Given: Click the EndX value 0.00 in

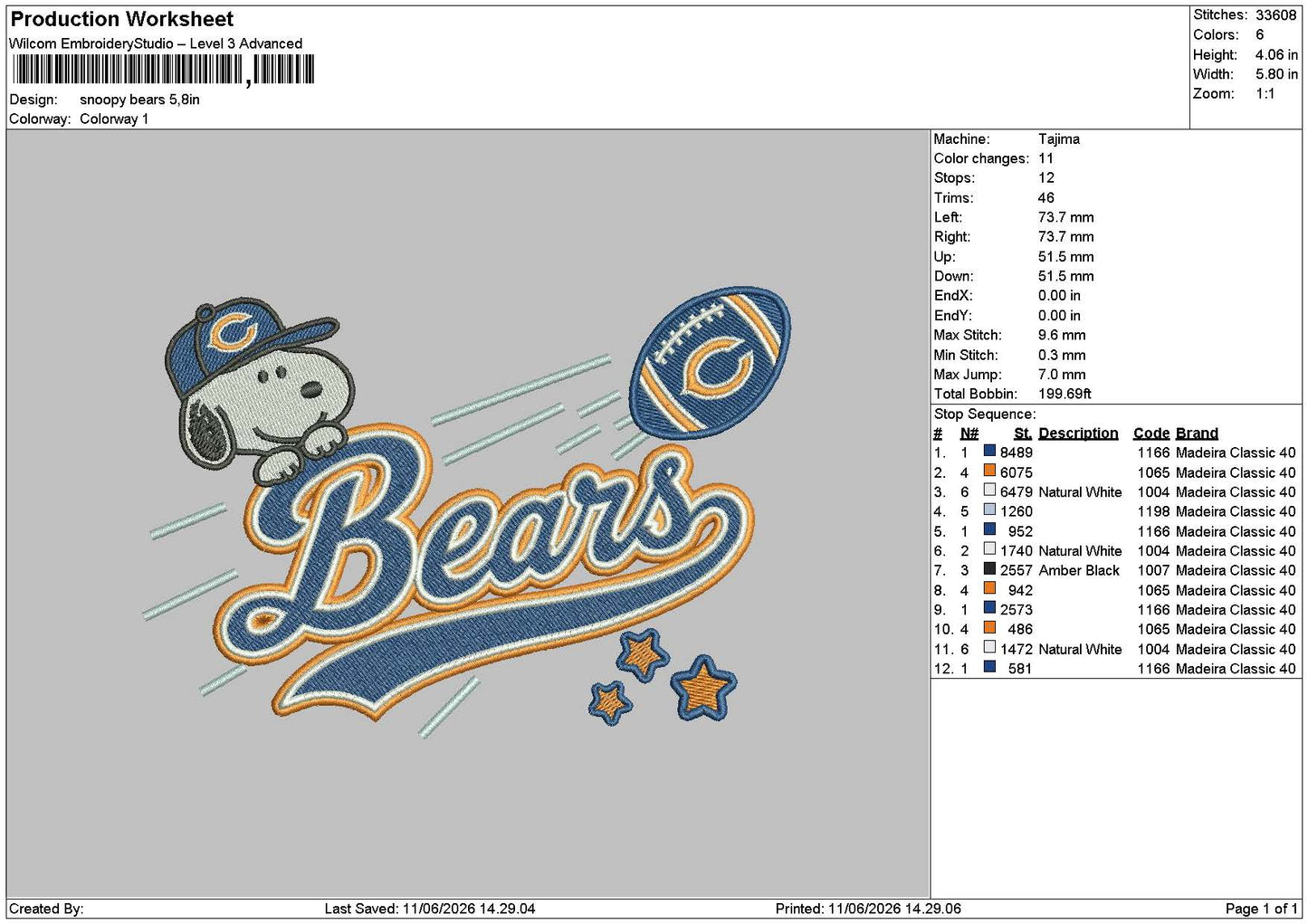Looking at the screenshot, I should (1059, 296).
